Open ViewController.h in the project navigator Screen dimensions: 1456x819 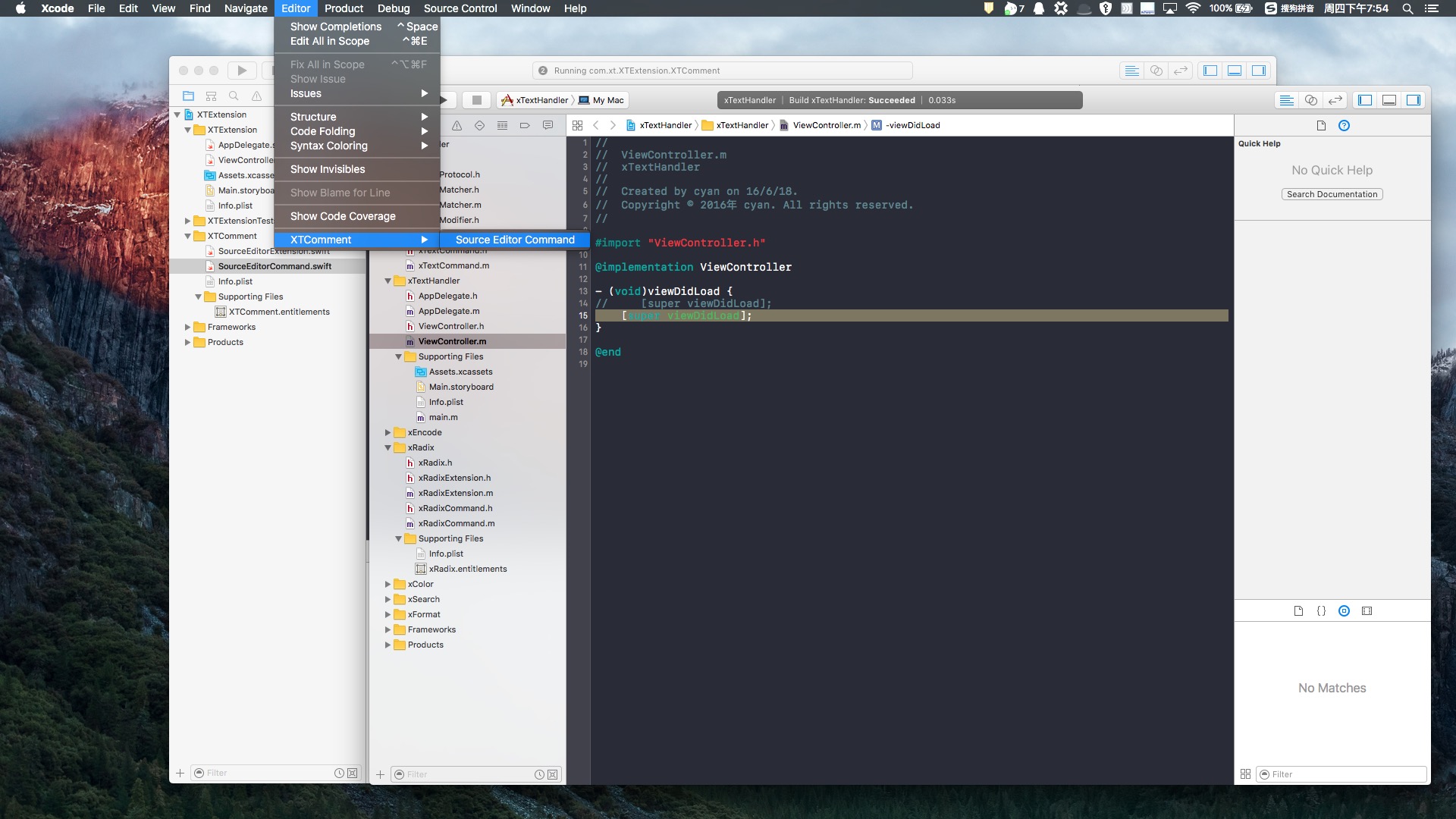(x=450, y=327)
